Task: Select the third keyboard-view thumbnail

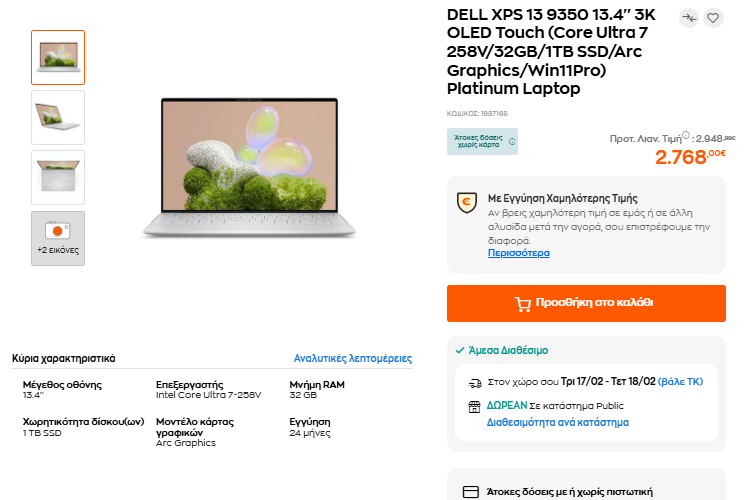Action: 58,177
